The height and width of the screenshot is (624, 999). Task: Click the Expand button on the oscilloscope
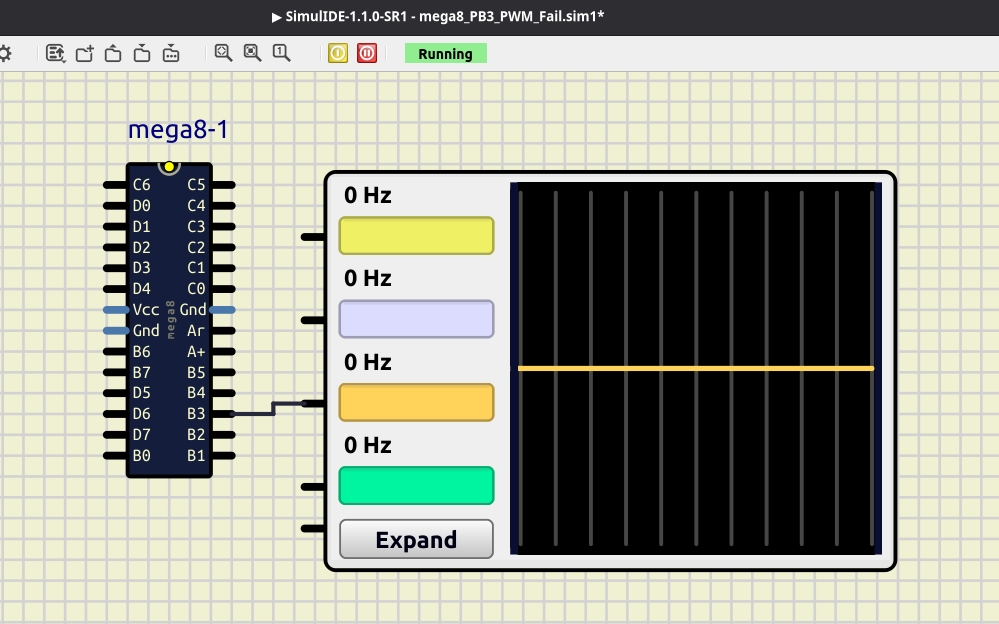(x=416, y=540)
